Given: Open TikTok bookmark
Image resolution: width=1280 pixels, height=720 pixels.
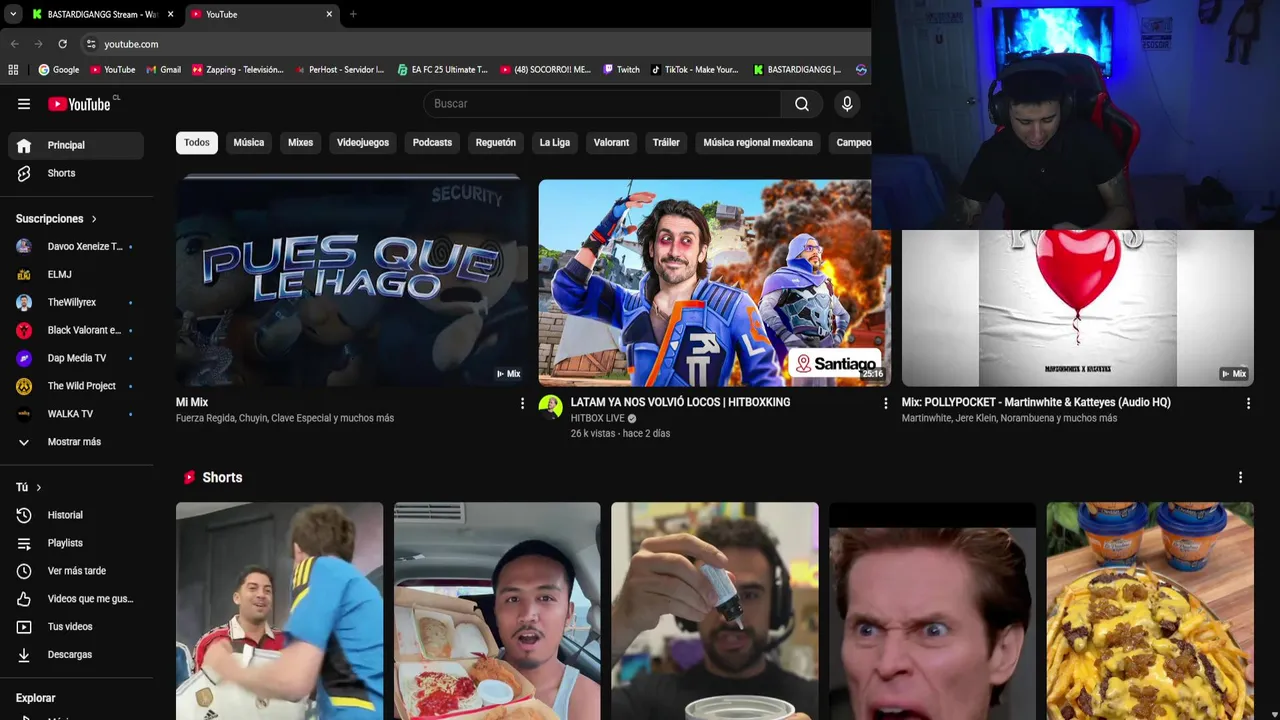Looking at the screenshot, I should (x=695, y=70).
